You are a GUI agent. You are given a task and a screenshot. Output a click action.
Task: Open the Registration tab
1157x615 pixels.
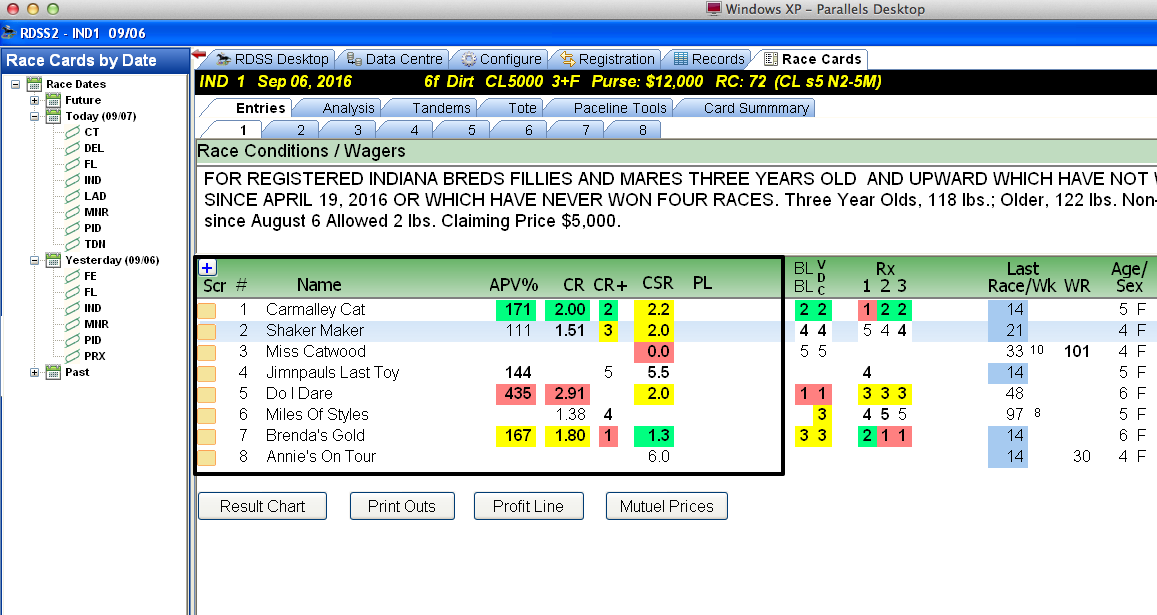coord(607,59)
